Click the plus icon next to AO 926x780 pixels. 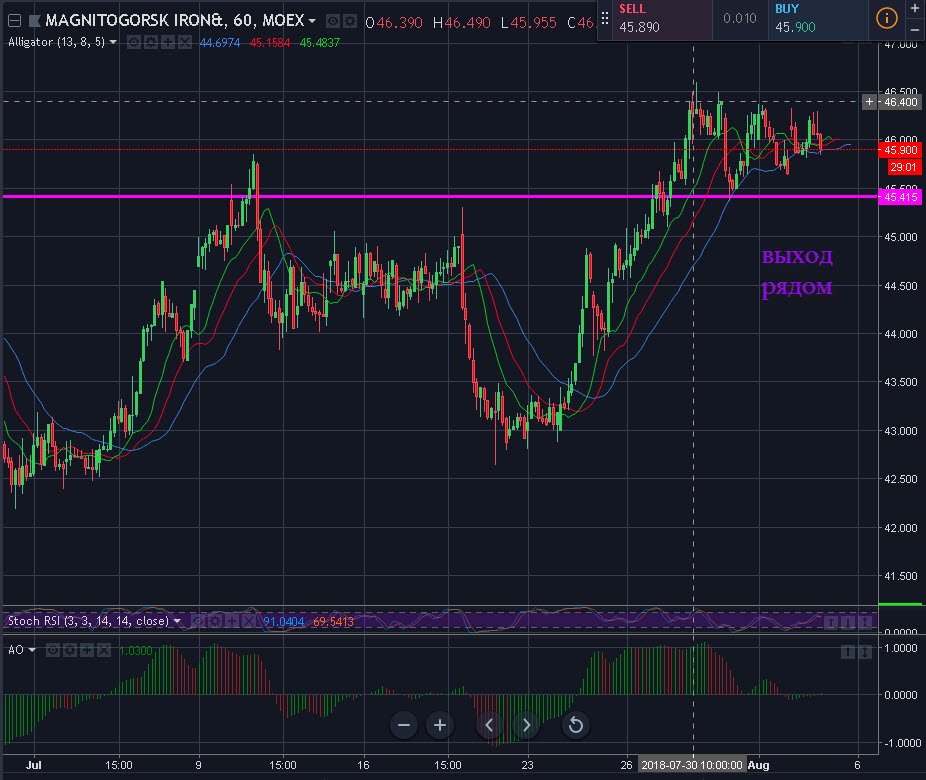[x=87, y=650]
